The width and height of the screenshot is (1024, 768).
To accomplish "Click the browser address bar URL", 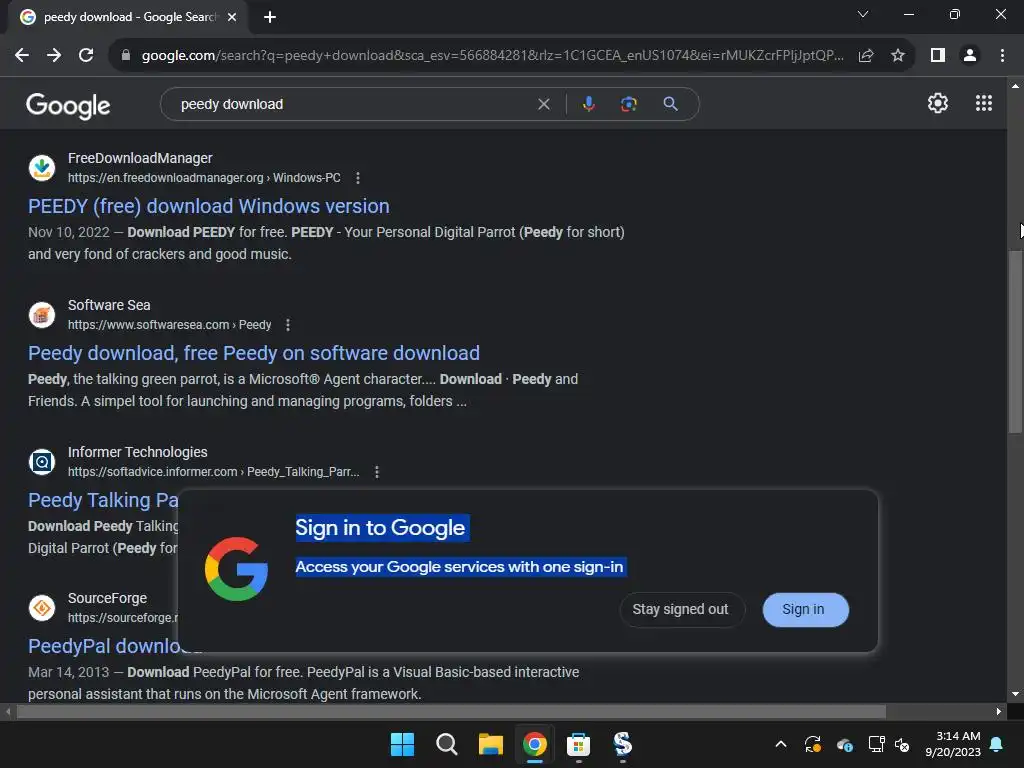I will point(492,56).
